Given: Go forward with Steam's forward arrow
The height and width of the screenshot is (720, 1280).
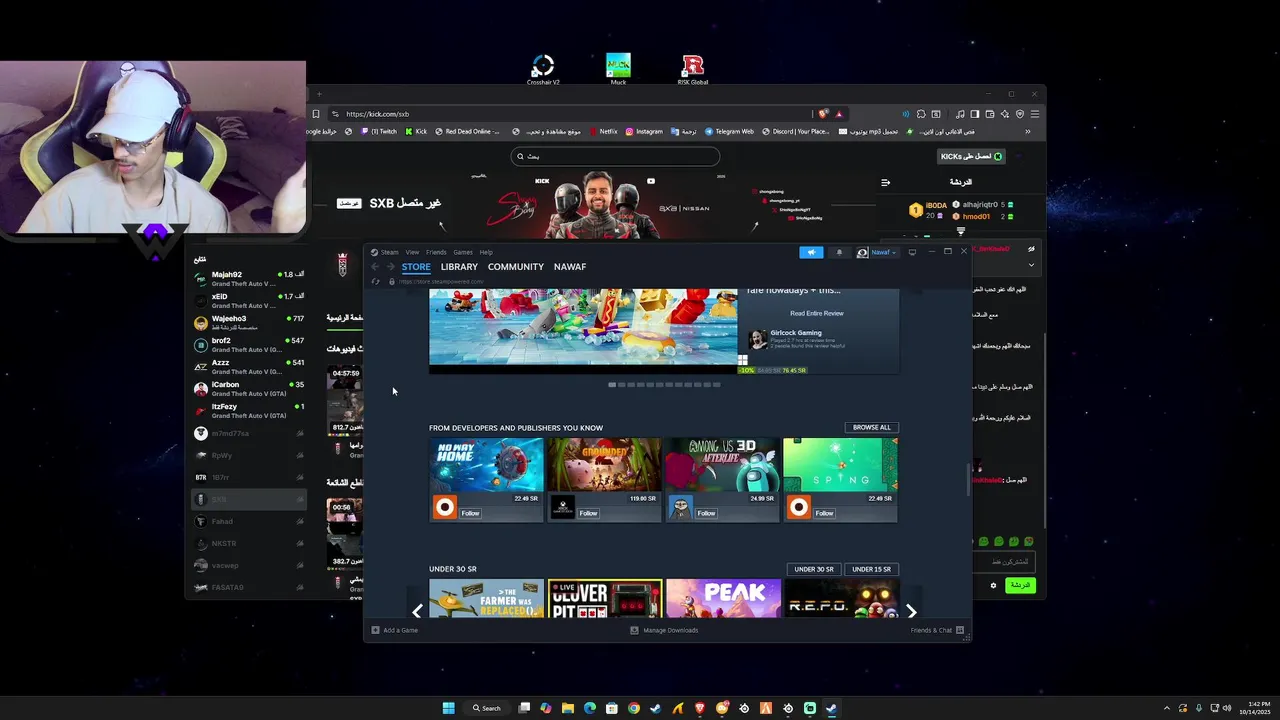Looking at the screenshot, I should (390, 267).
